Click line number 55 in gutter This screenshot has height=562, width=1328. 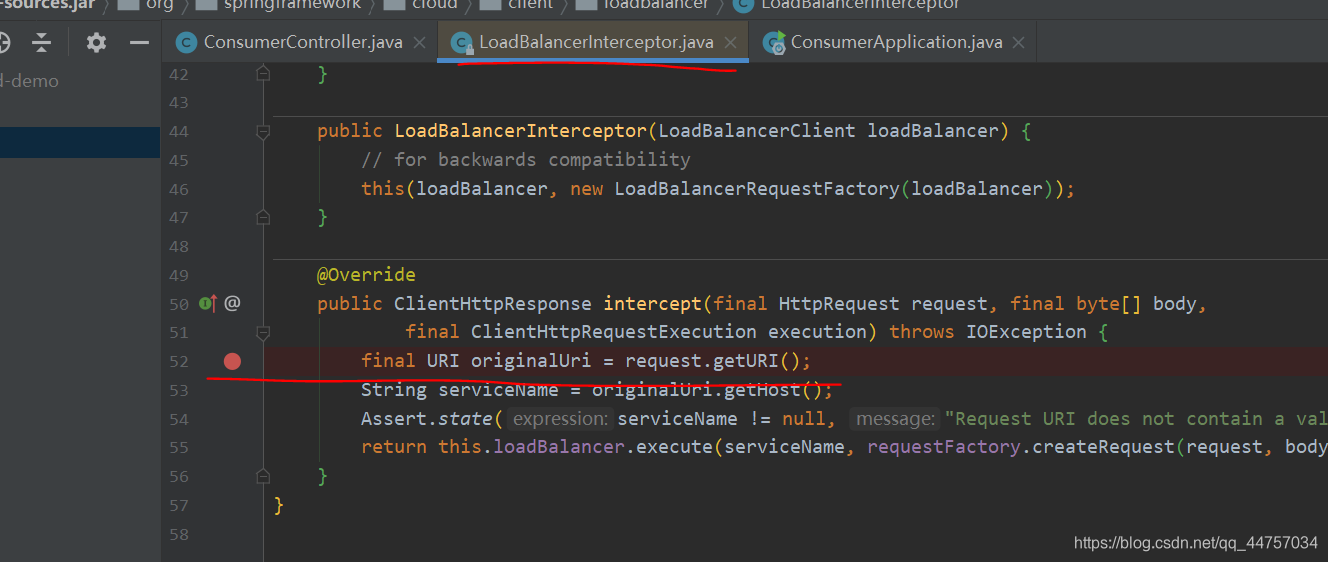178,448
